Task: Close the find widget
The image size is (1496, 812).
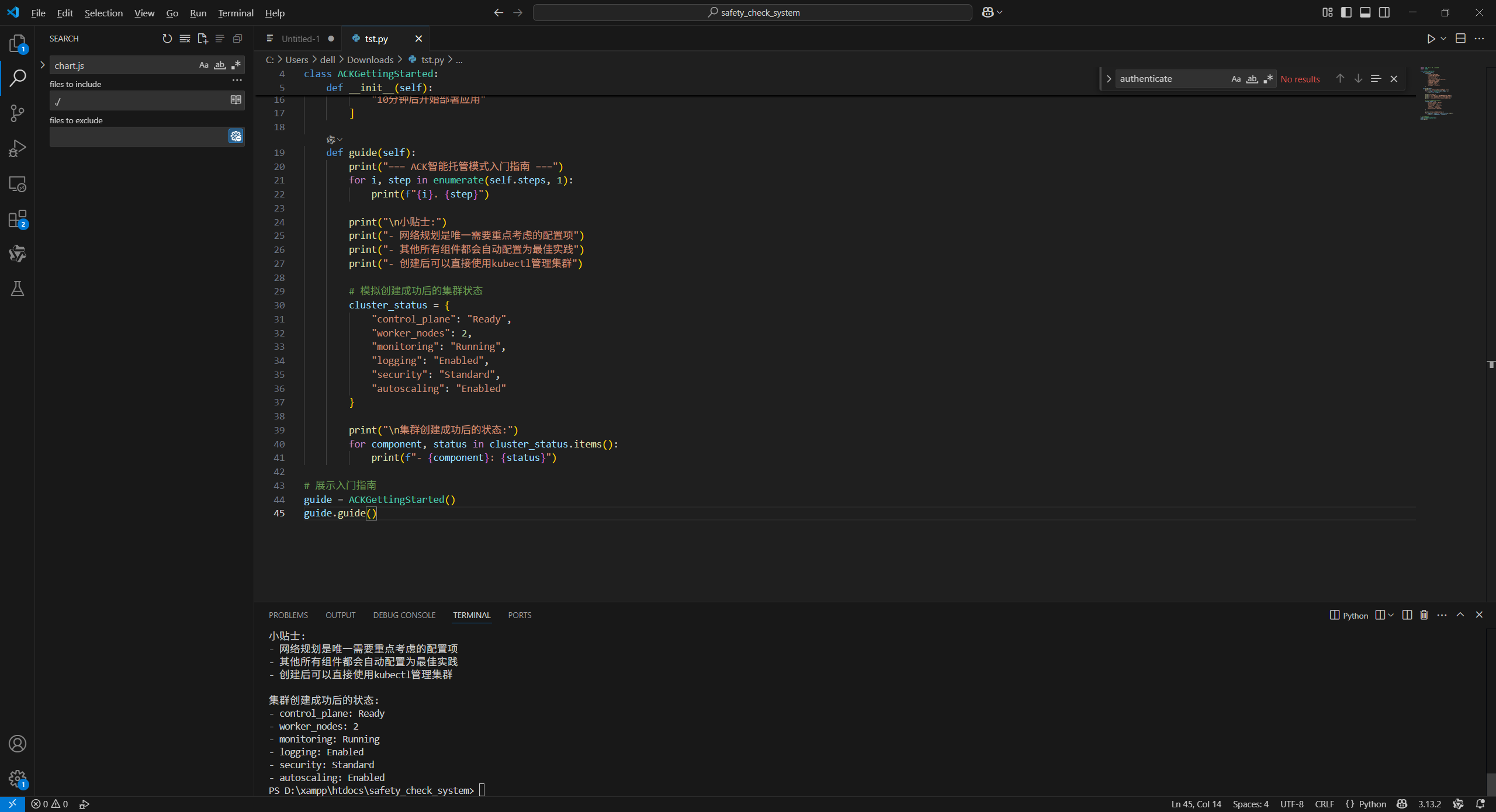Action: pyautogui.click(x=1394, y=78)
